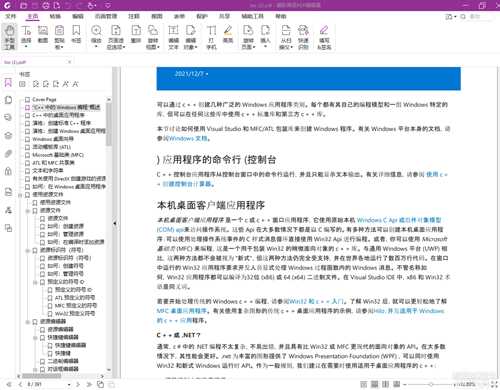Switch to the 主页 (Home) ribbon tab

(x=33, y=16)
